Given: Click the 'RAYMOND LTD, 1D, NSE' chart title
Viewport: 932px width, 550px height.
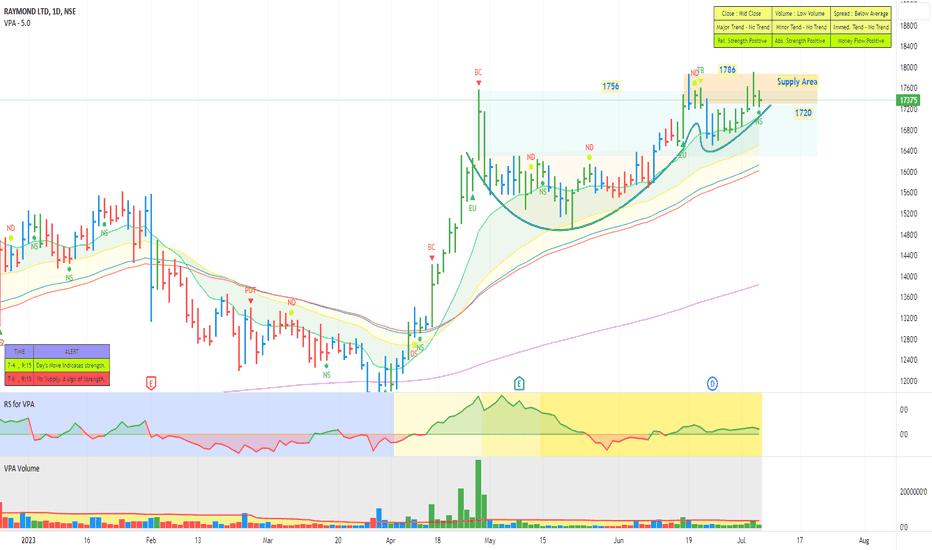Looking at the screenshot, I should click(40, 11).
